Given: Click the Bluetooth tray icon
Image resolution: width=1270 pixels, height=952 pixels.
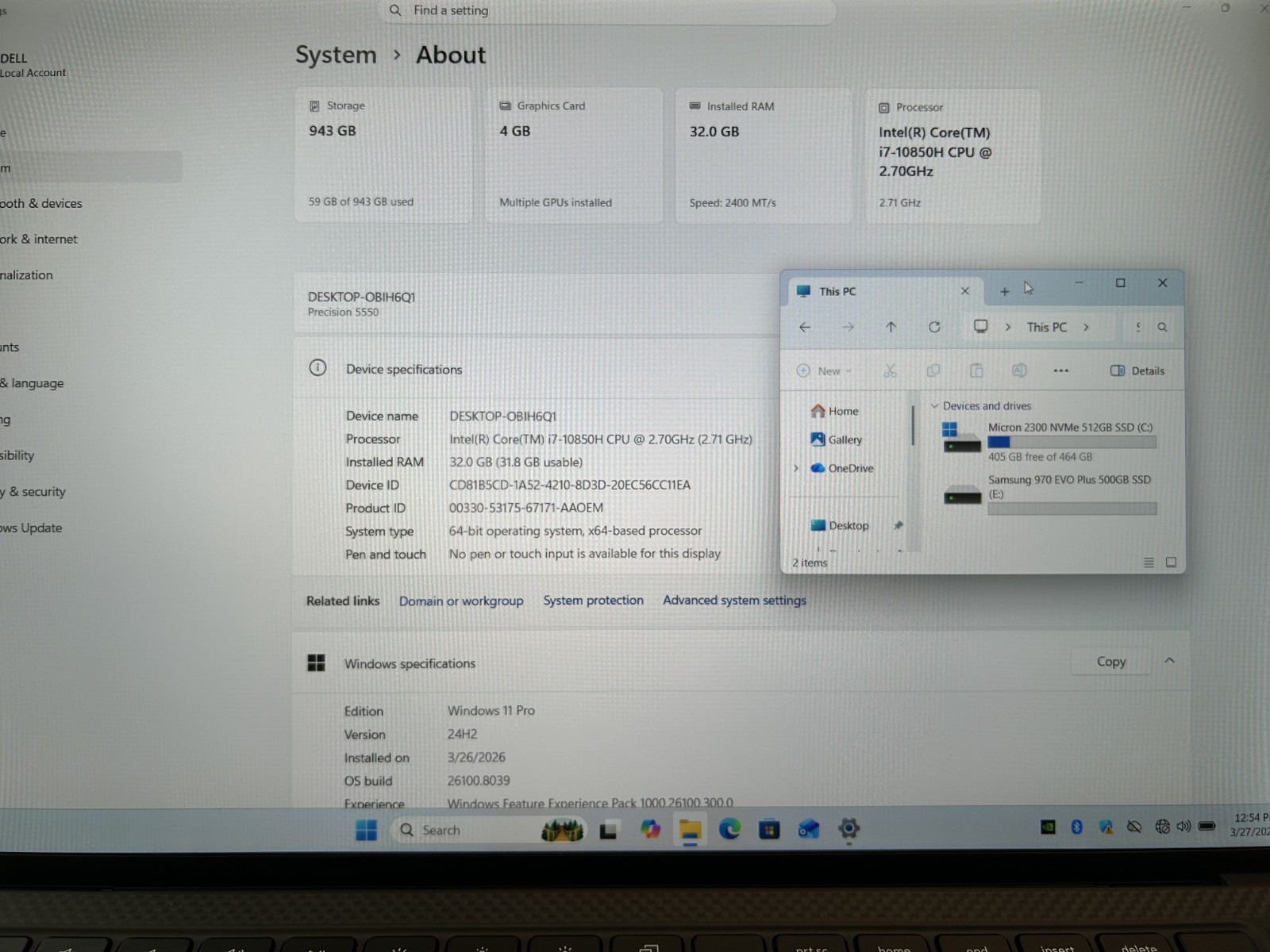Looking at the screenshot, I should pyautogui.click(x=1076, y=827).
